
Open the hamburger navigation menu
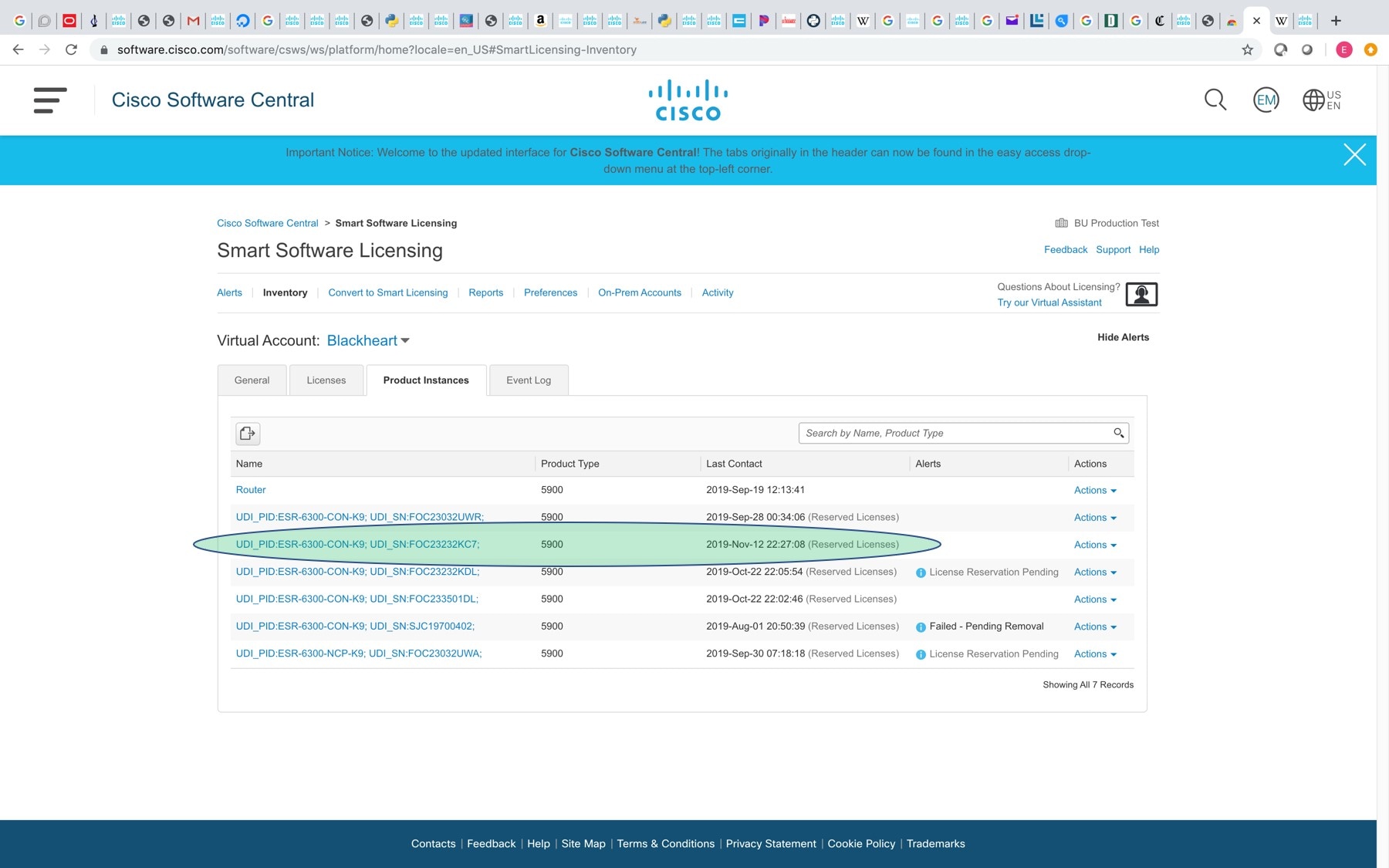pyautogui.click(x=50, y=100)
